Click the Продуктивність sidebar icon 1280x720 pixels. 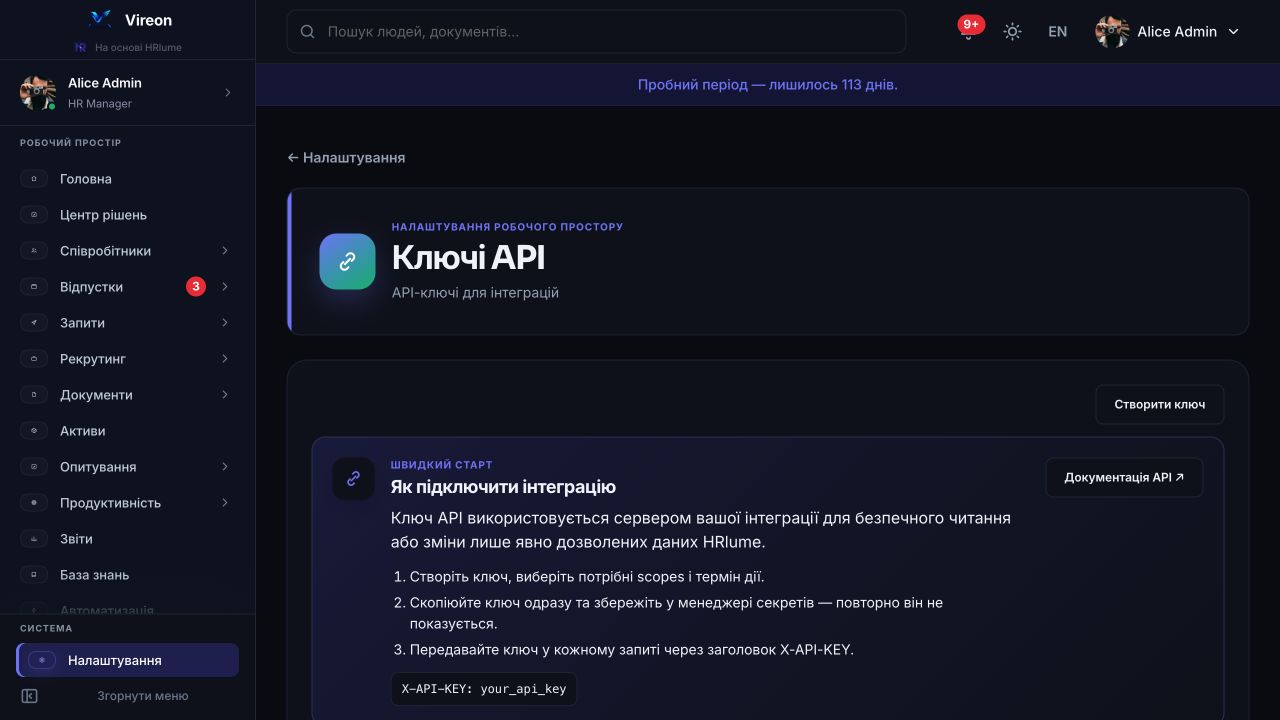pyautogui.click(x=34, y=503)
